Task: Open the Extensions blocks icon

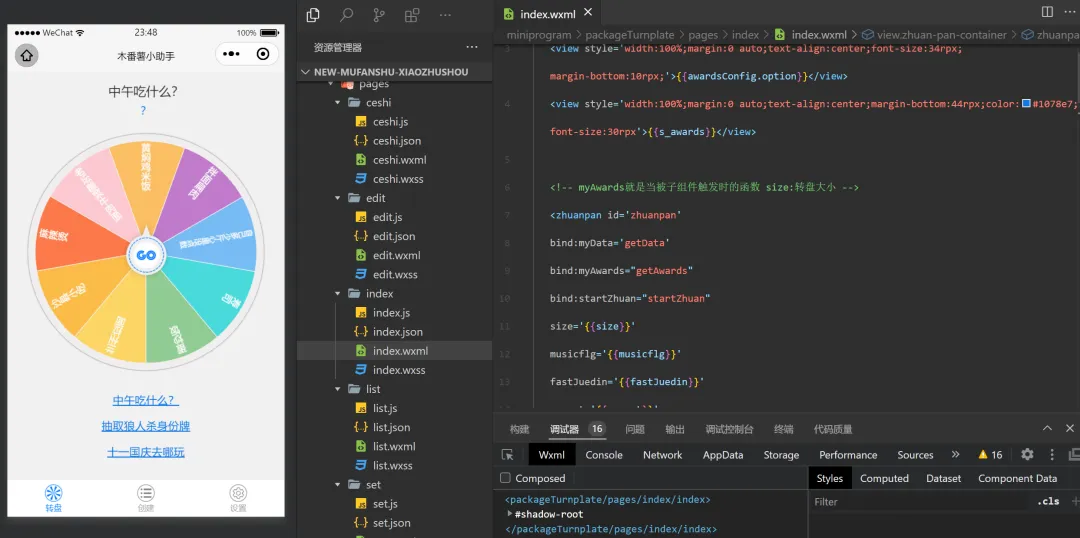Action: pyautogui.click(x=412, y=14)
